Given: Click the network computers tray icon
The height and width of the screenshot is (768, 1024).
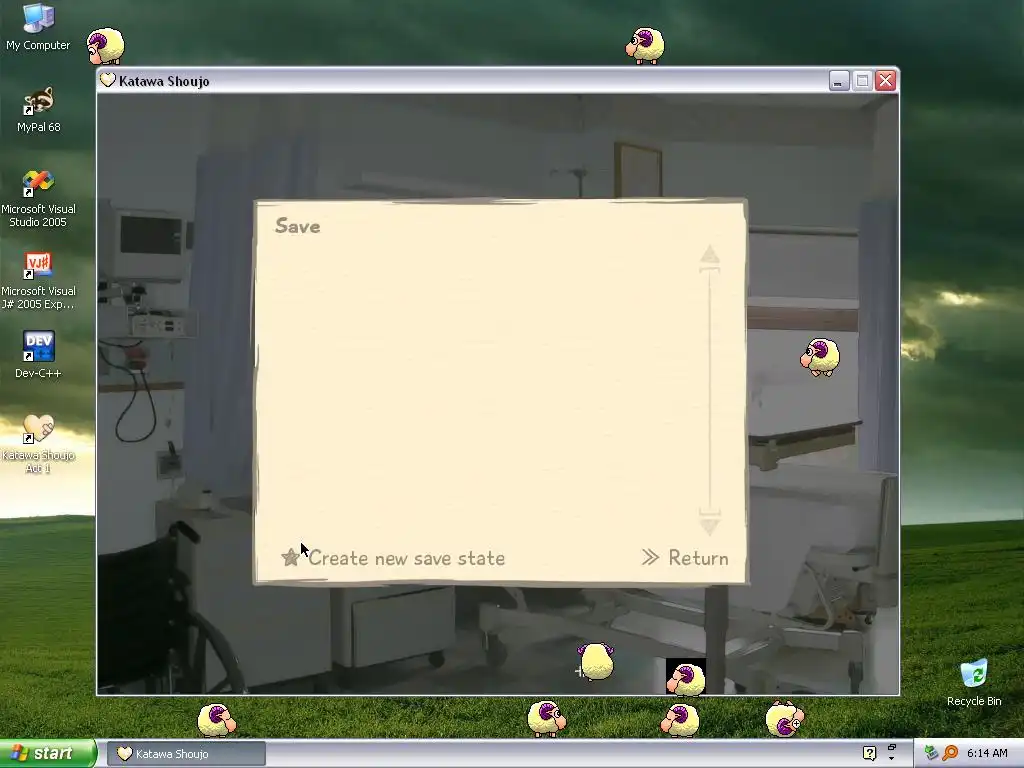Looking at the screenshot, I should pyautogui.click(x=931, y=753).
